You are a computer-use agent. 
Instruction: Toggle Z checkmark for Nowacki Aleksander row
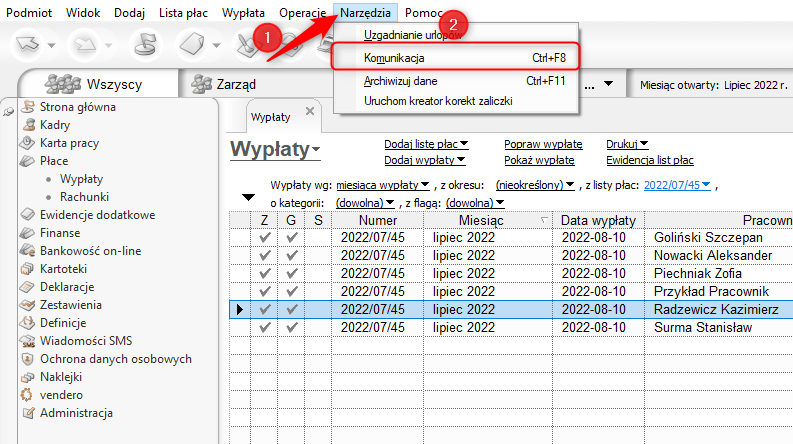[265, 255]
